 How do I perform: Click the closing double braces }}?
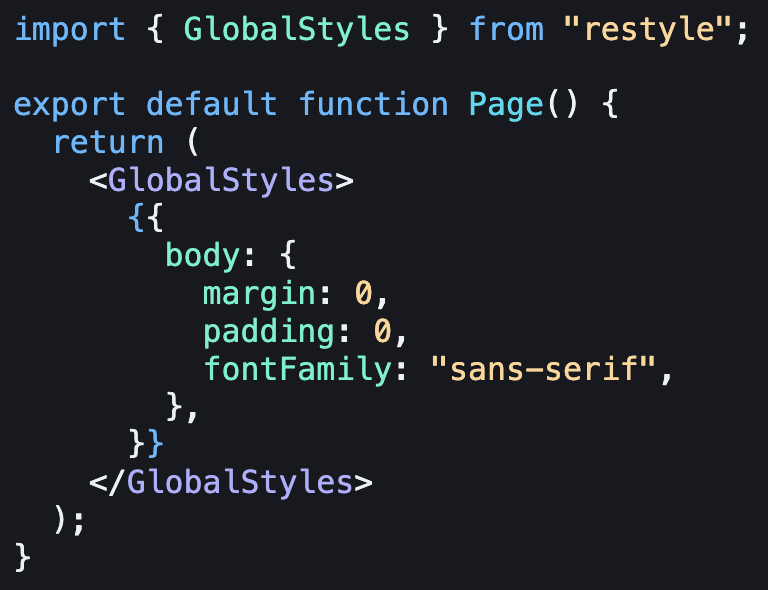click(x=145, y=443)
